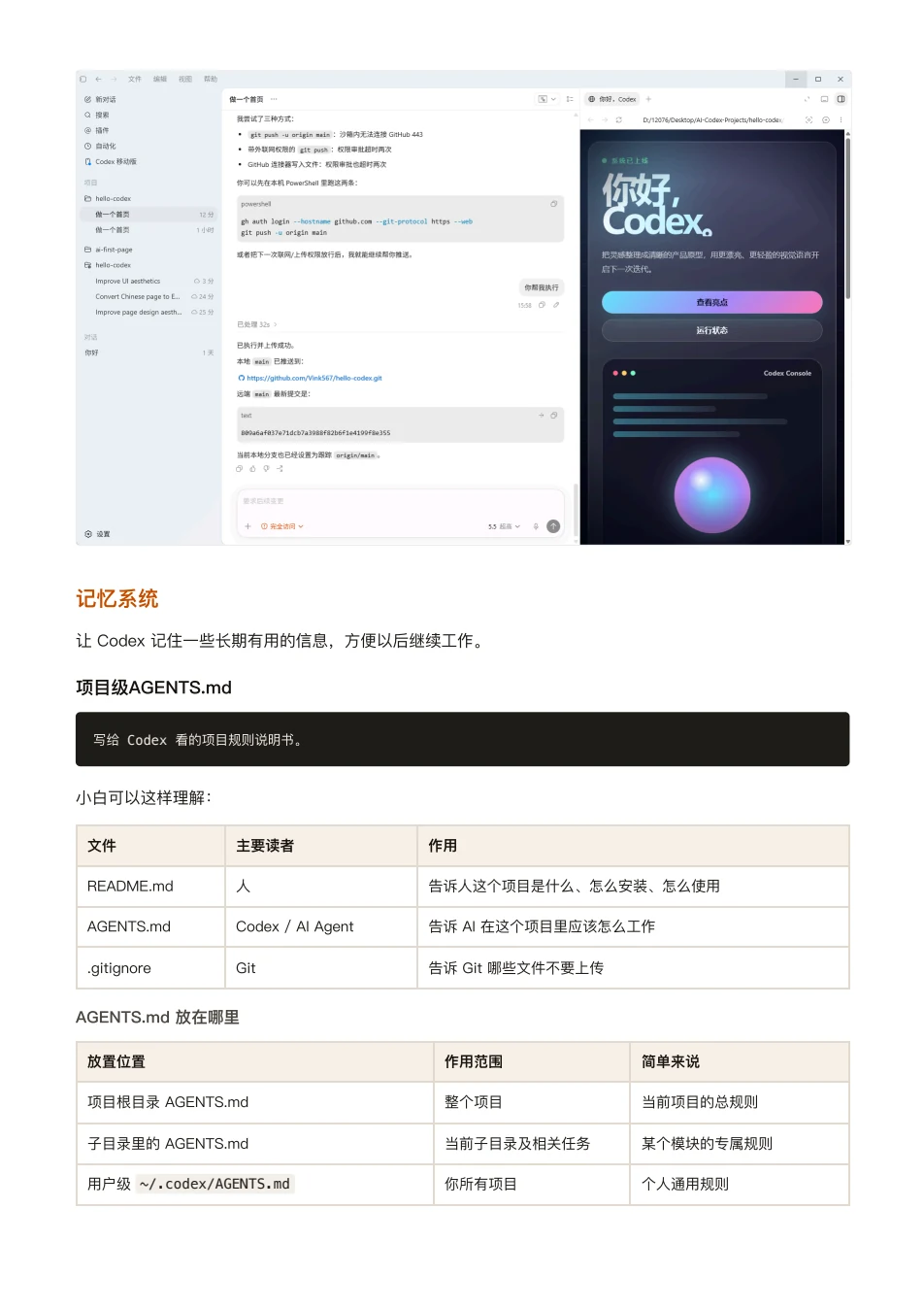Image resolution: width=924 pixels, height=1309 pixels.
Task: Click the plus attach button in the composer
Action: [248, 526]
